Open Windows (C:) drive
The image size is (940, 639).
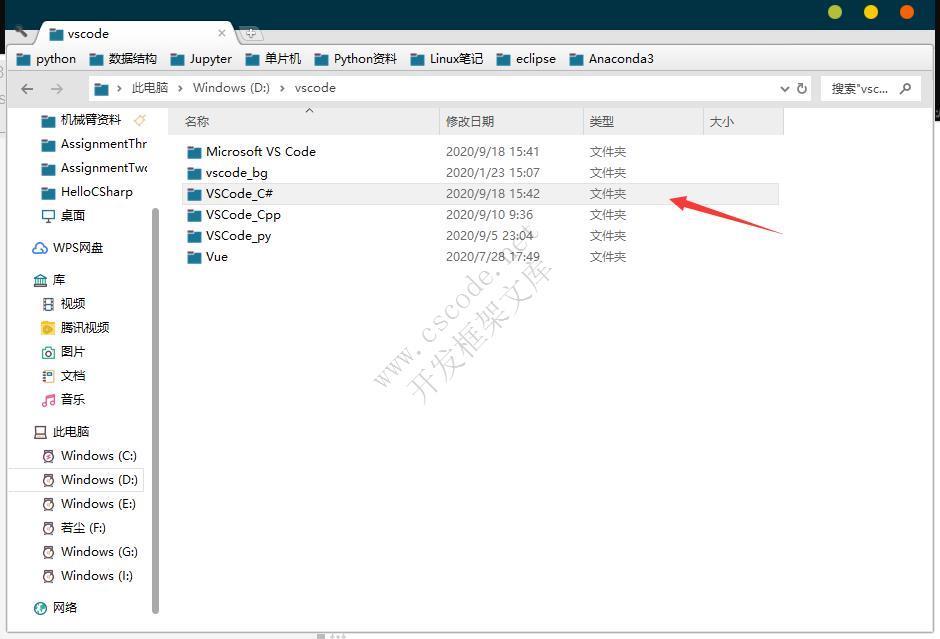(x=90, y=456)
